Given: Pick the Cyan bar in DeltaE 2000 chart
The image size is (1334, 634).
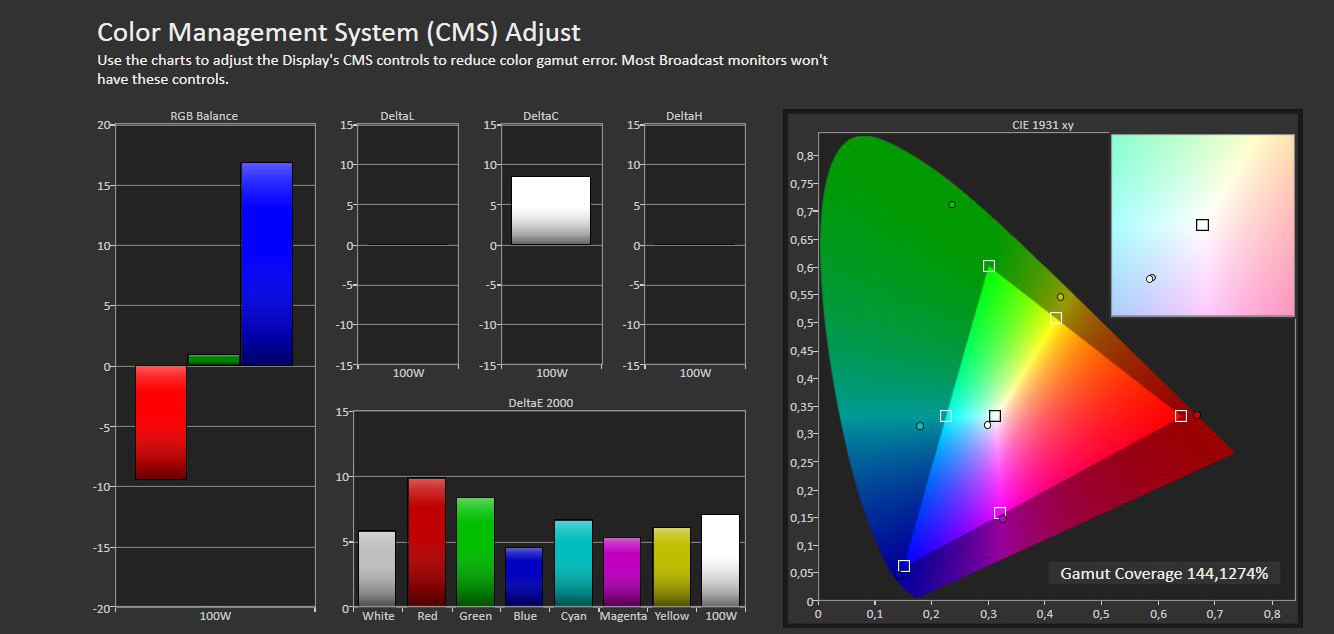Looking at the screenshot, I should click(x=573, y=563).
